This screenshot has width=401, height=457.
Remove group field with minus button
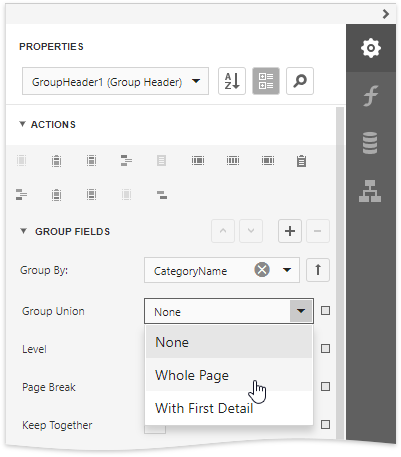tap(318, 231)
